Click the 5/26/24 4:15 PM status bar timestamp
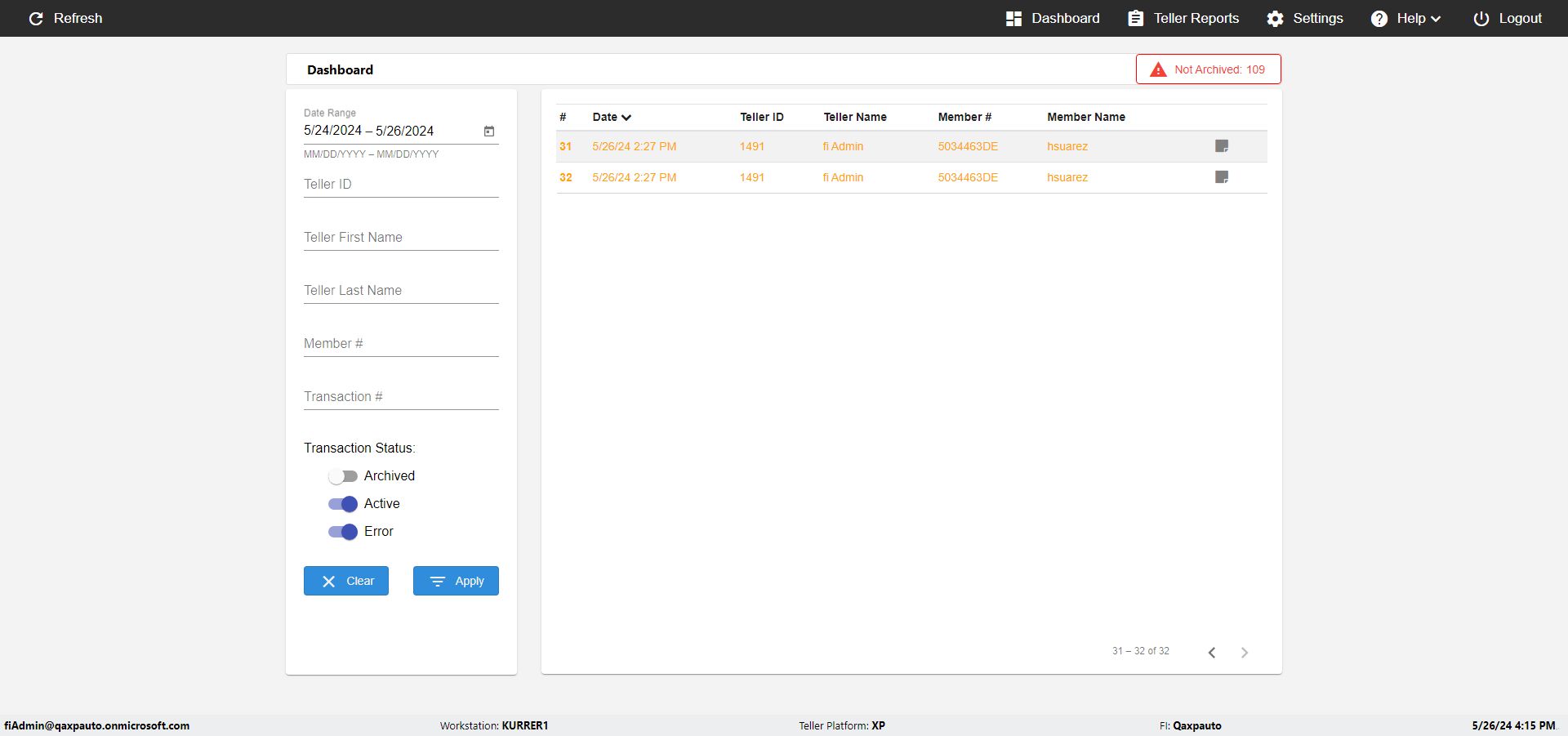 [x=1513, y=725]
